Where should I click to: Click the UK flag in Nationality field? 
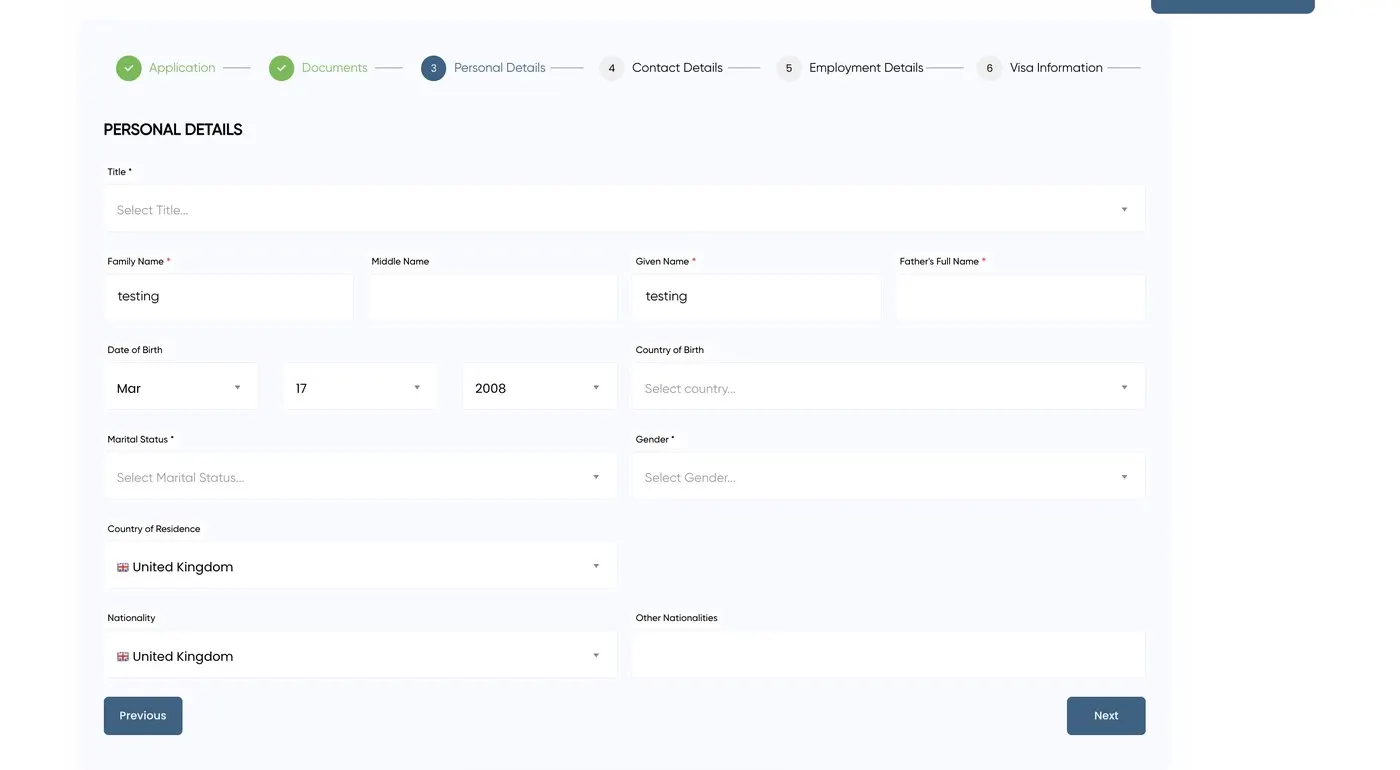(123, 657)
